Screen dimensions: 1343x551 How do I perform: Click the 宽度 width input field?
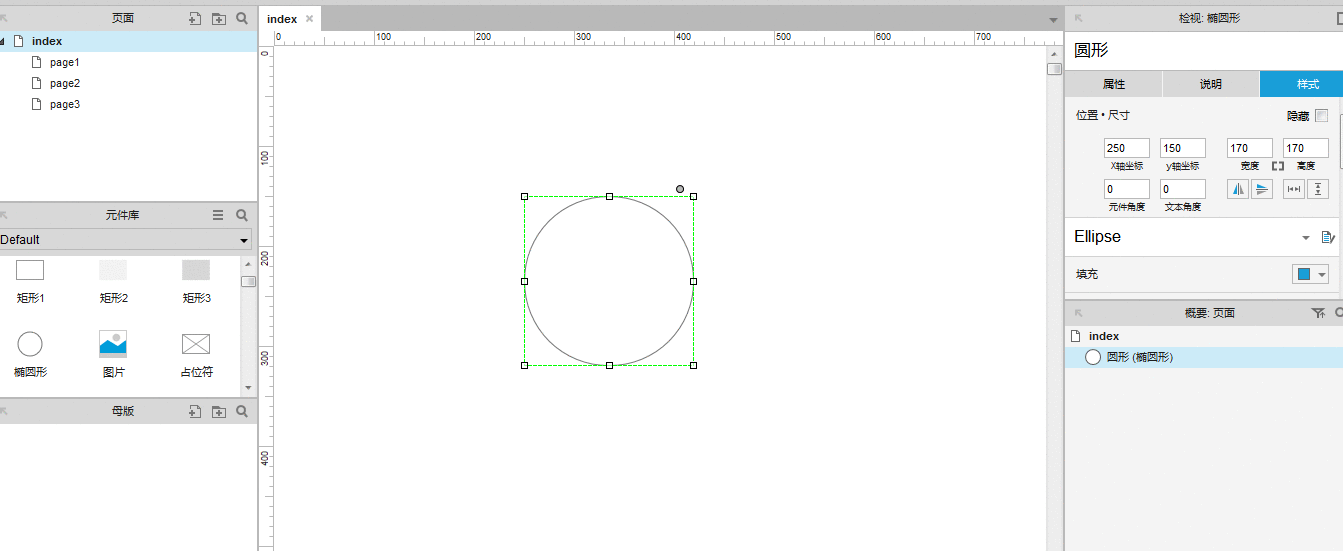click(1250, 148)
